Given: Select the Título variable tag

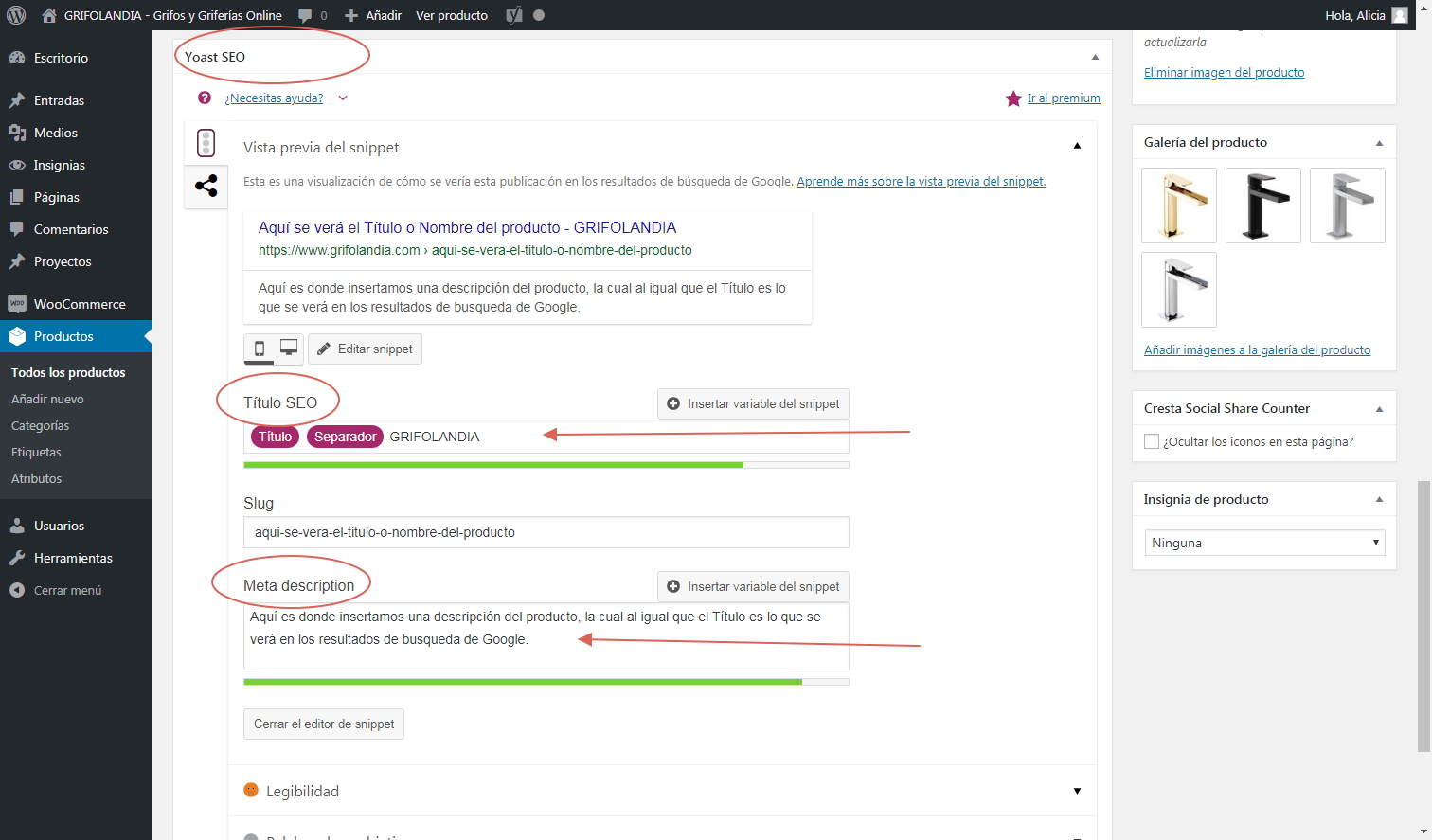Looking at the screenshot, I should tap(275, 437).
